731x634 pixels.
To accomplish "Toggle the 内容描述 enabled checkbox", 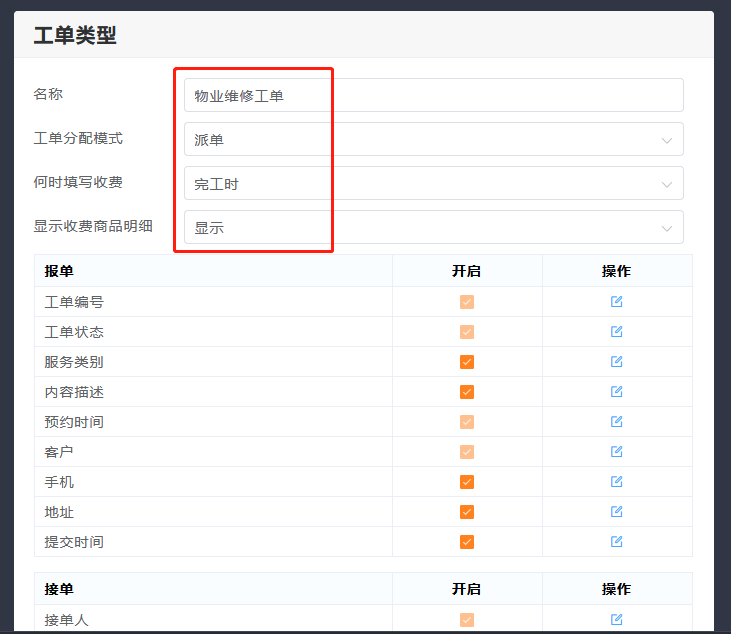I will coord(467,392).
